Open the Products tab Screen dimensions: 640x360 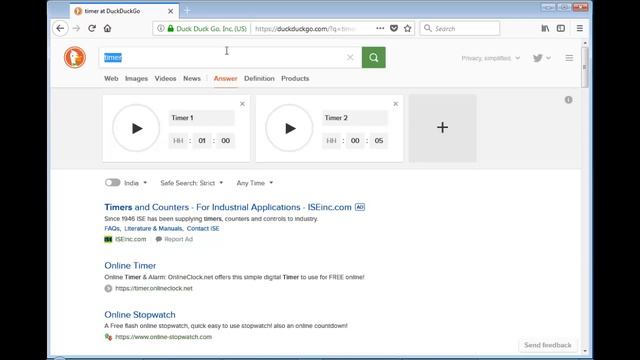295,78
